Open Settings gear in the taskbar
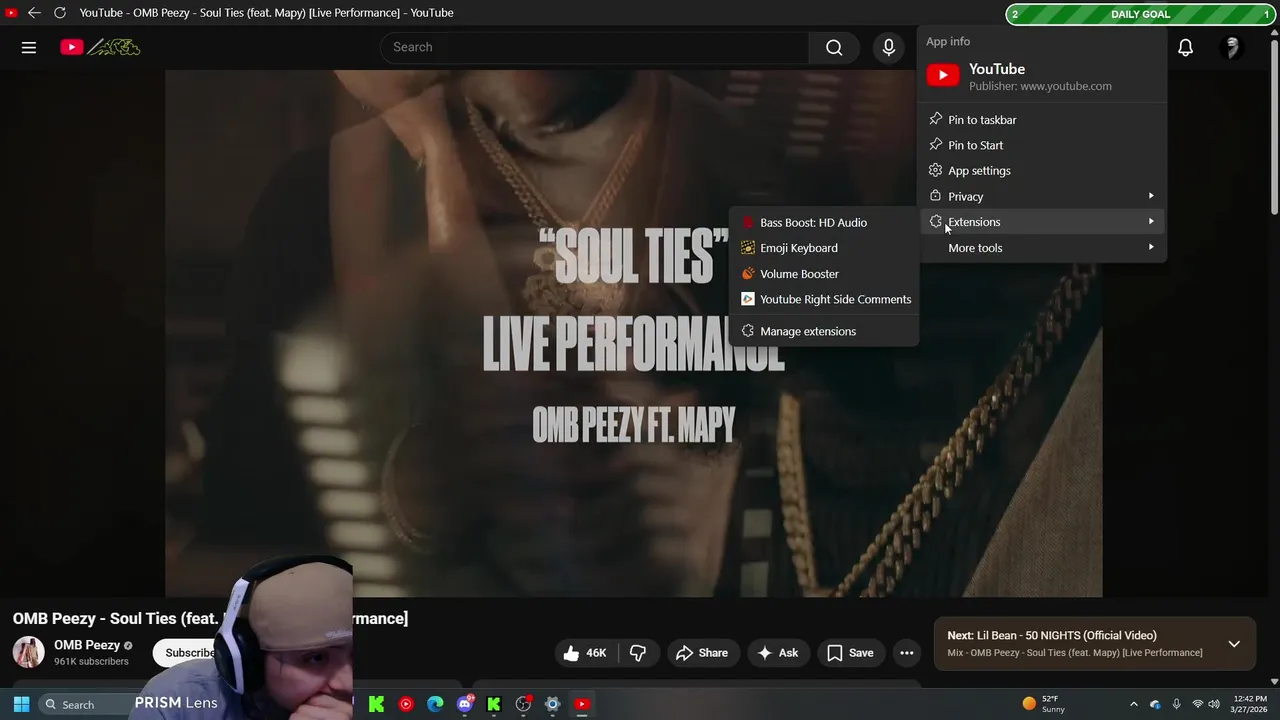The width and height of the screenshot is (1280, 720). click(x=552, y=704)
